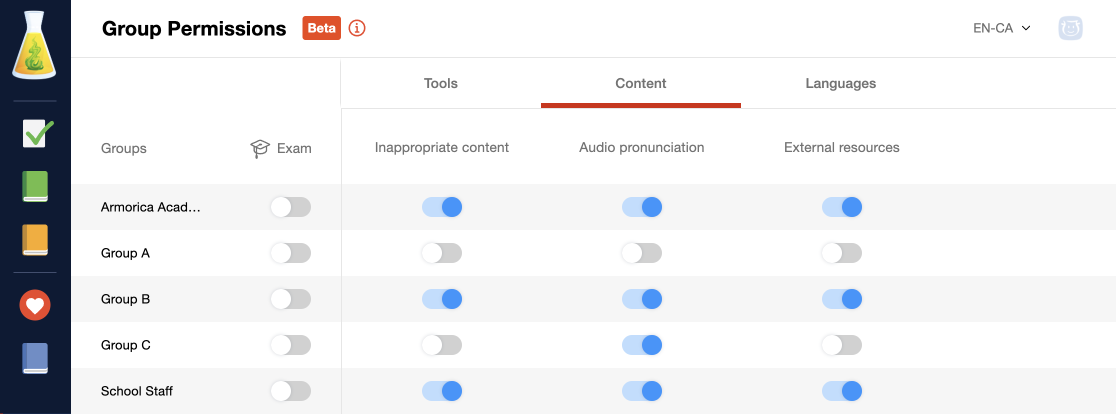Viewport: 1116px width, 414px height.
Task: Click the Beta badge
Action: click(x=322, y=28)
